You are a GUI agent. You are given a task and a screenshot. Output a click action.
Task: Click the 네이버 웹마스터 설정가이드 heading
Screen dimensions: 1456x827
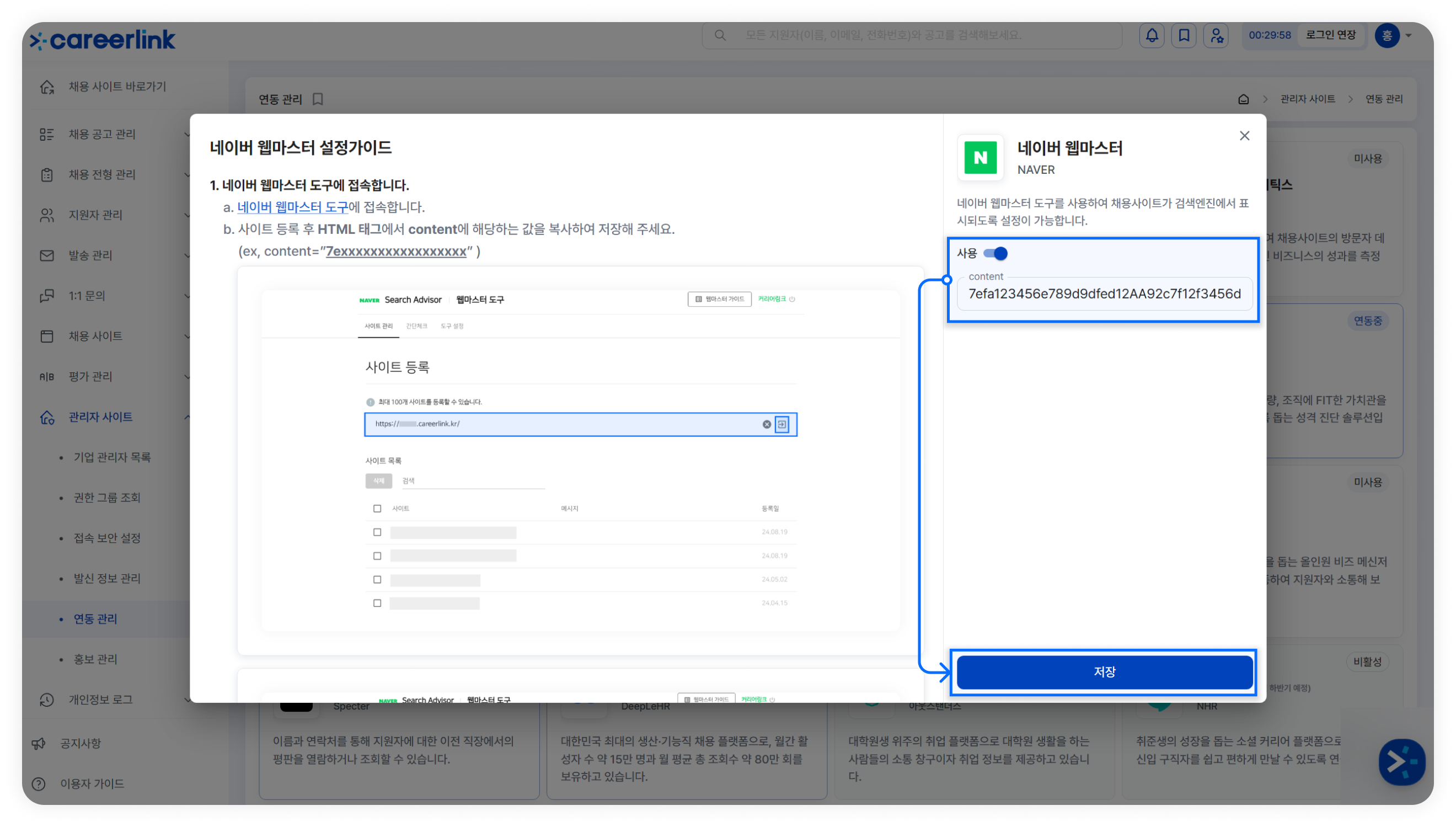300,148
